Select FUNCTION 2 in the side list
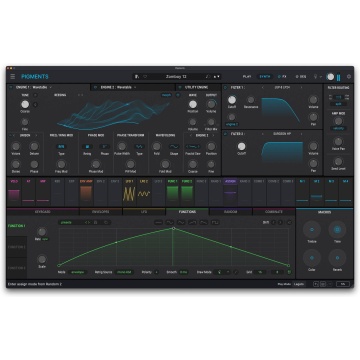Screen dimensions: 360x360 [x=17, y=247]
